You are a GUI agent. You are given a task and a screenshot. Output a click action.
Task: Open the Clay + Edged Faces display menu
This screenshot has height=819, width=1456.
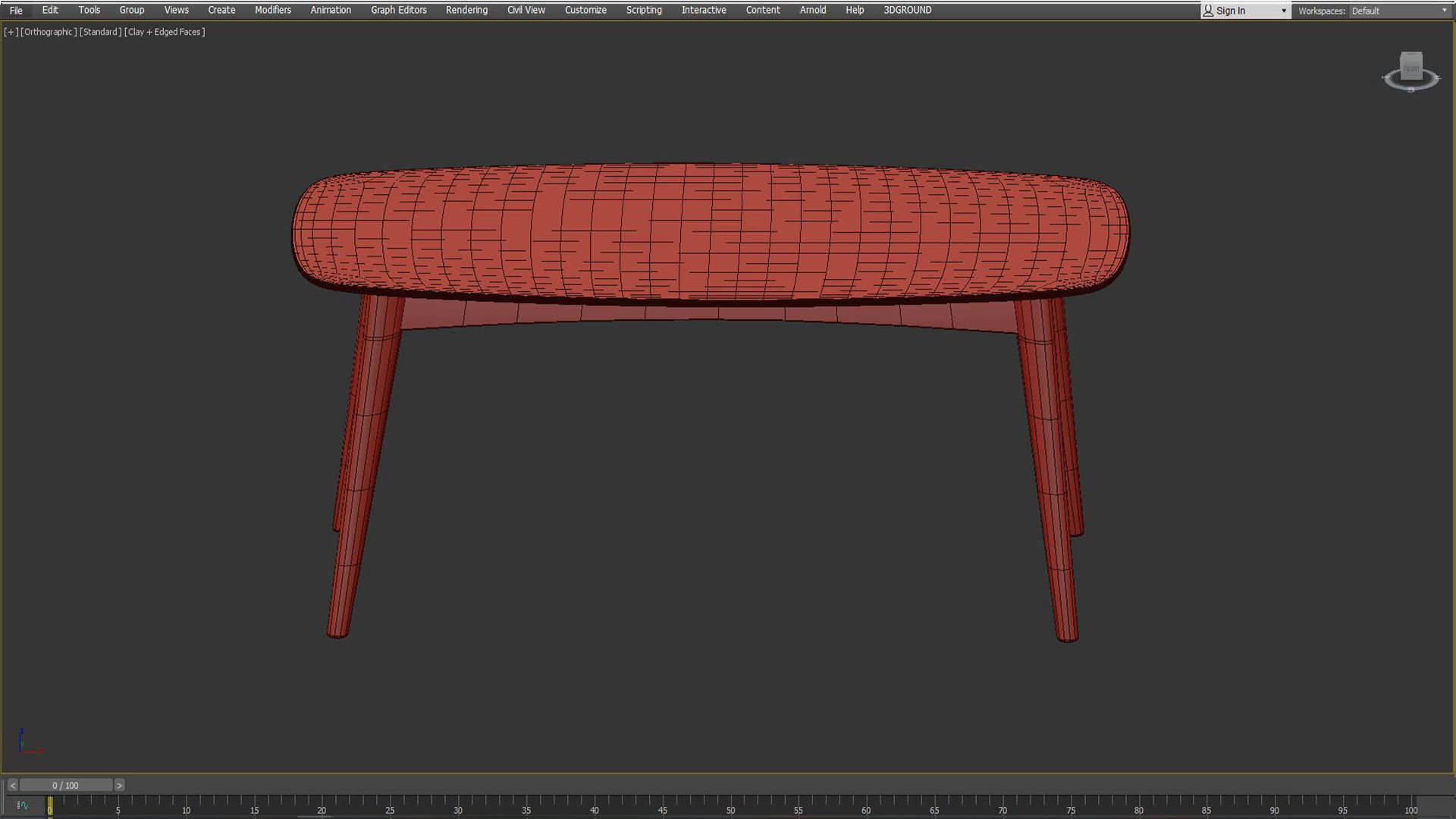pos(165,32)
